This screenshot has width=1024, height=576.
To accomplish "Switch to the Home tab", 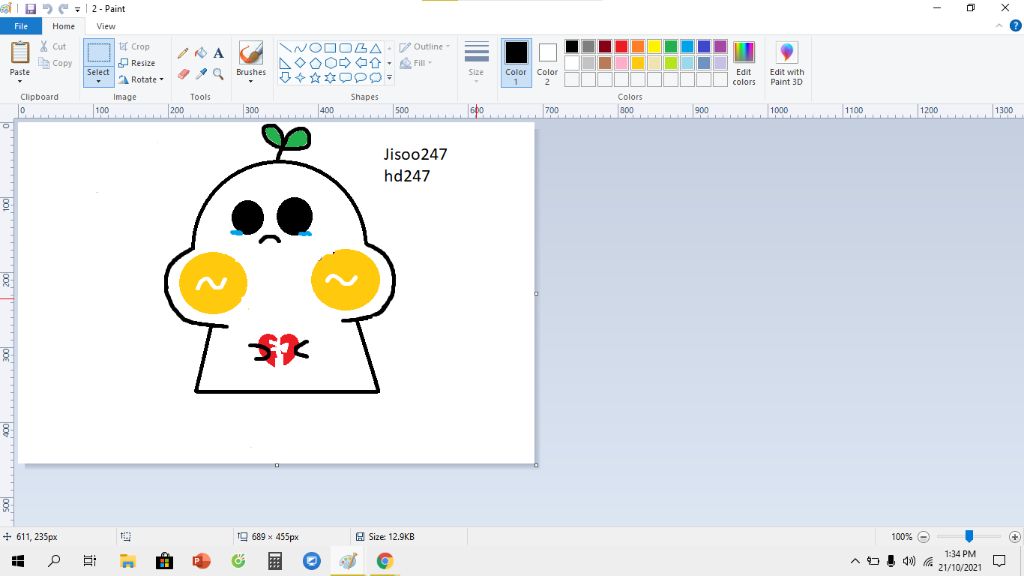I will point(63,26).
